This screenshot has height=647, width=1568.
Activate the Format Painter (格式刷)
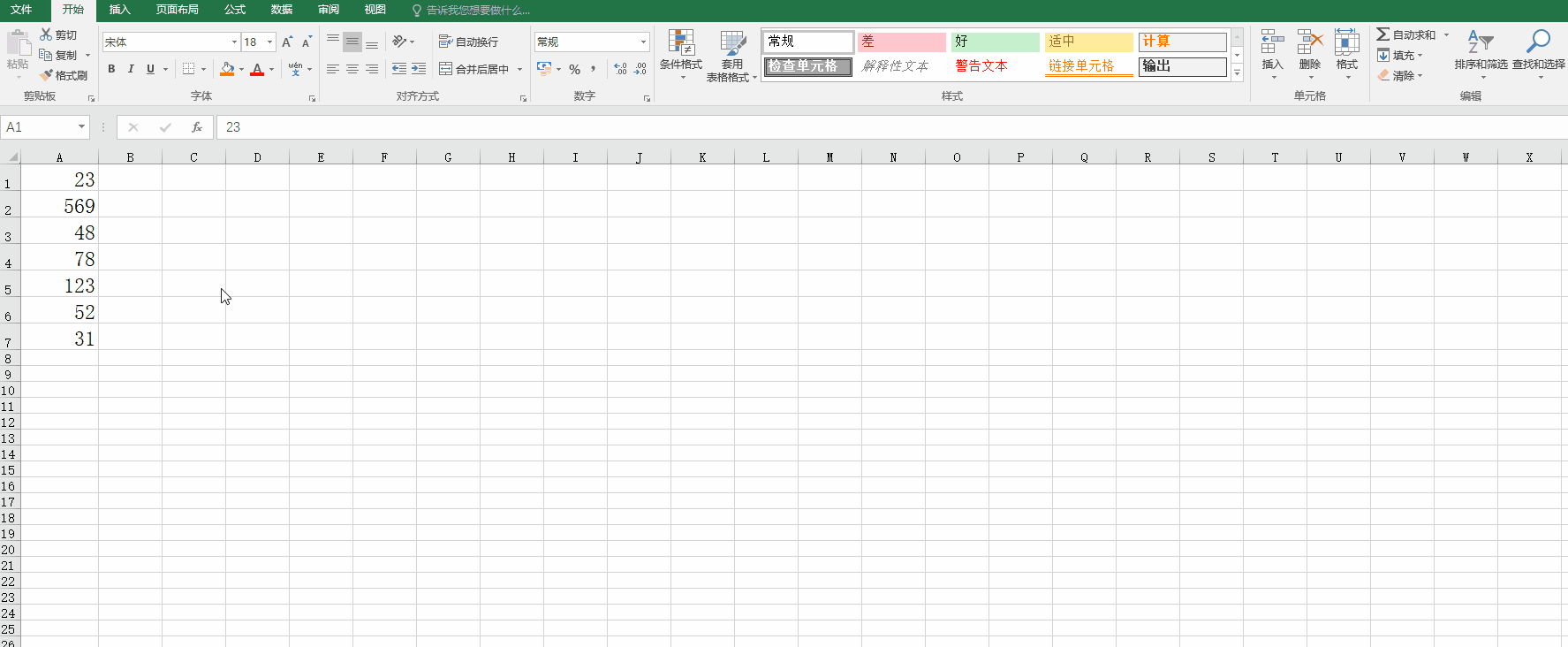click(x=63, y=75)
